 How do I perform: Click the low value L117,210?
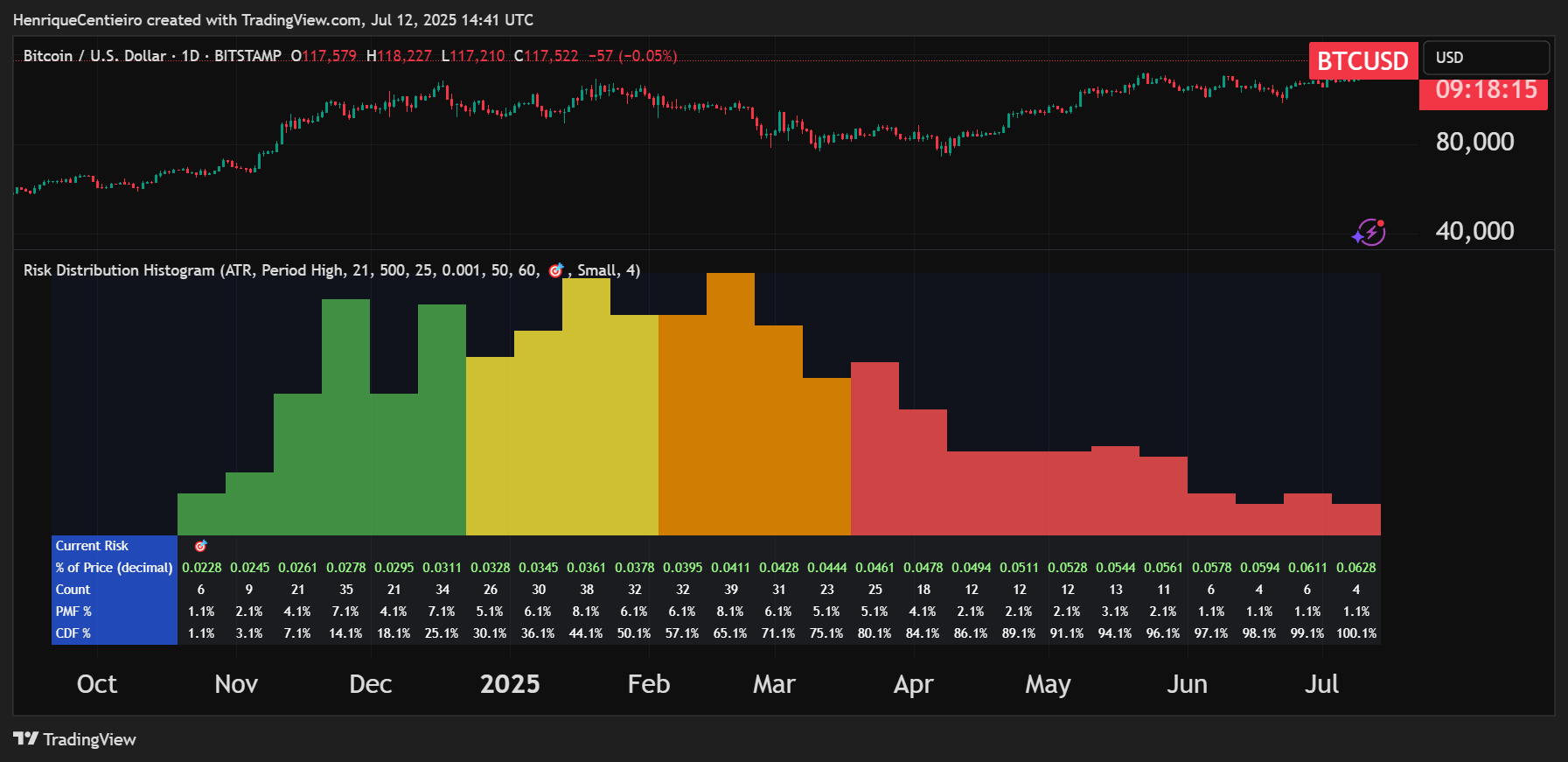[473, 56]
